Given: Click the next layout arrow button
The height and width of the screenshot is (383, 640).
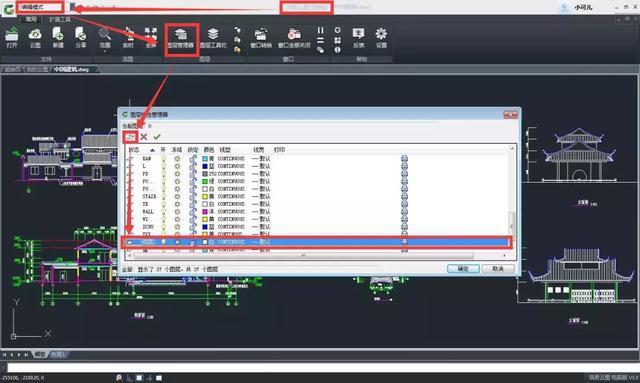Looking at the screenshot, I should 19,355.
